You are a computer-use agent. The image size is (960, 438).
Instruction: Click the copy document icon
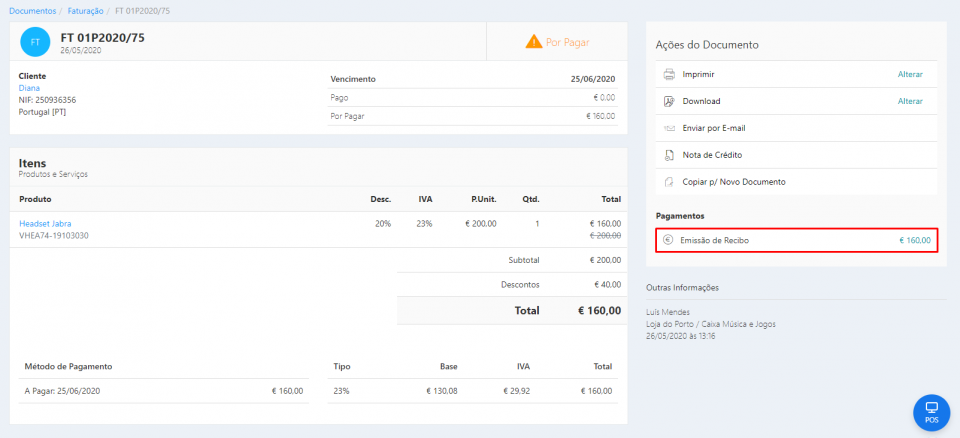669,183
